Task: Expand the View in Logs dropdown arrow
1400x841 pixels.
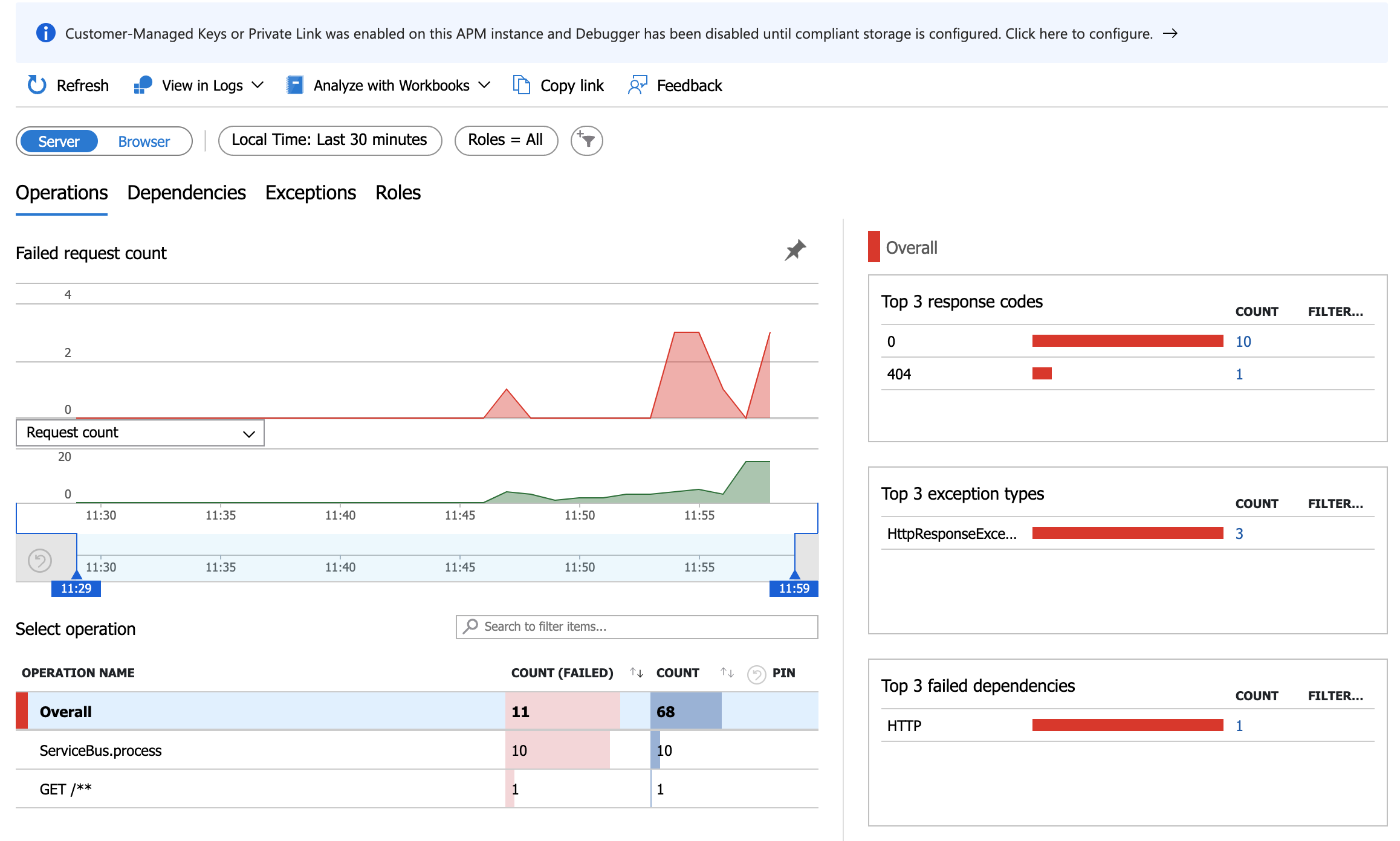Action: [x=258, y=85]
